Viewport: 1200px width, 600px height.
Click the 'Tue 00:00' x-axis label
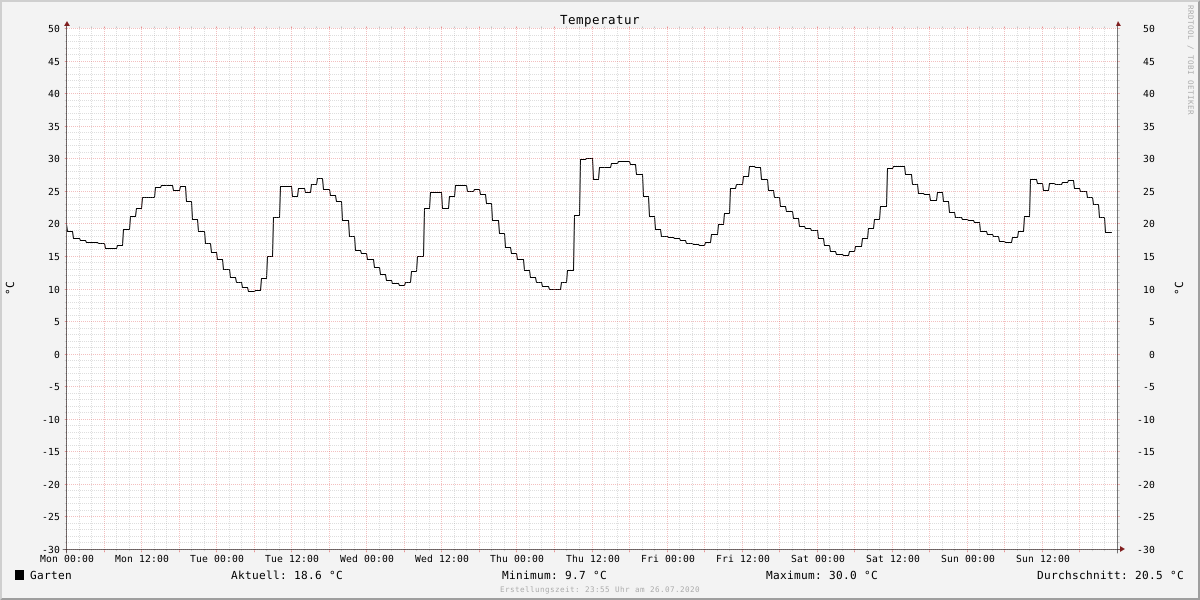[217, 559]
